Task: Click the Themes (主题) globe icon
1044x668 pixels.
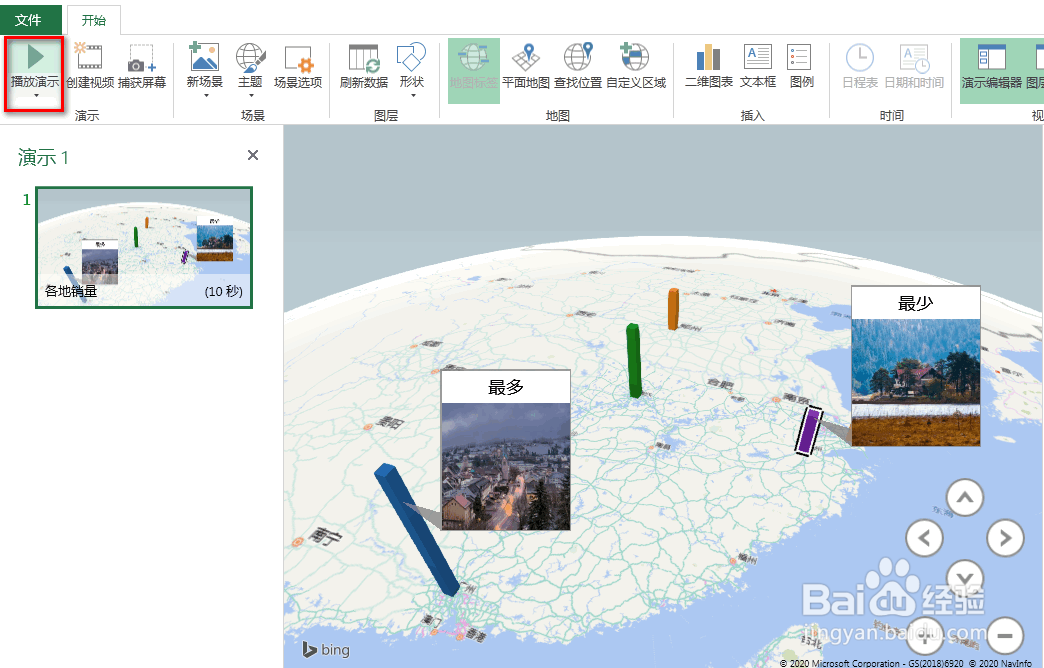Action: tap(250, 57)
